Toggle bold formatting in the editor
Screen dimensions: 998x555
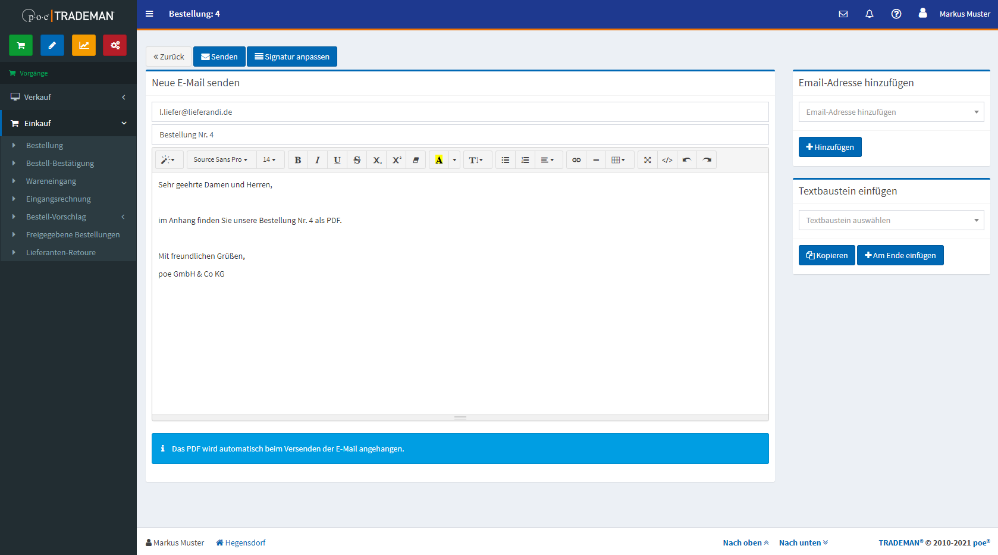[x=298, y=160]
